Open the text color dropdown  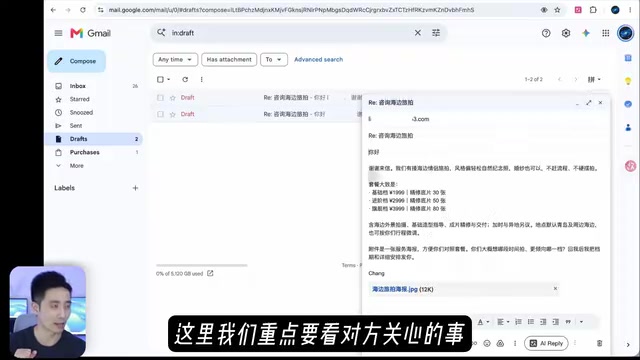pos(483,322)
